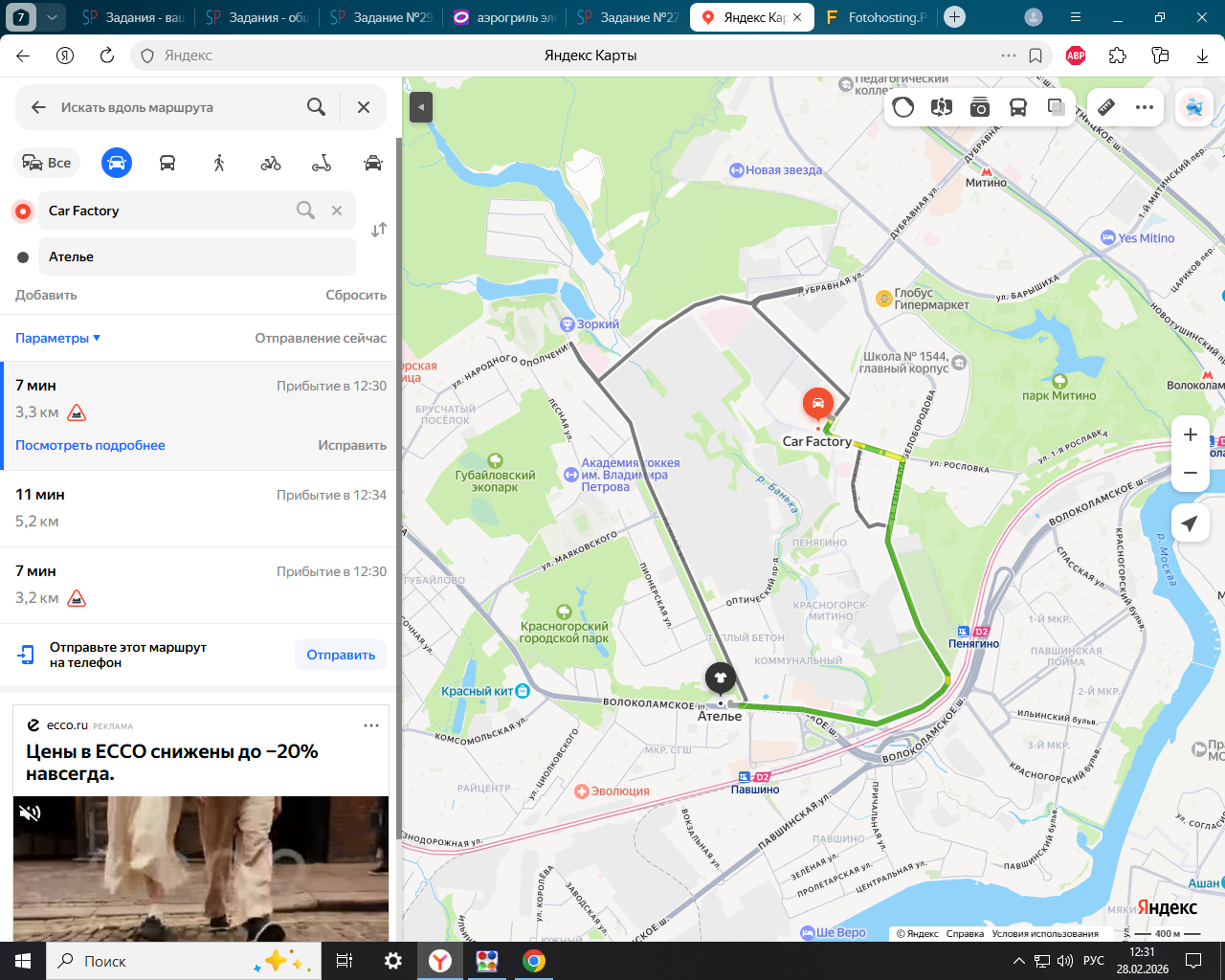
Task: Click Исправить to report route error
Action: point(352,445)
